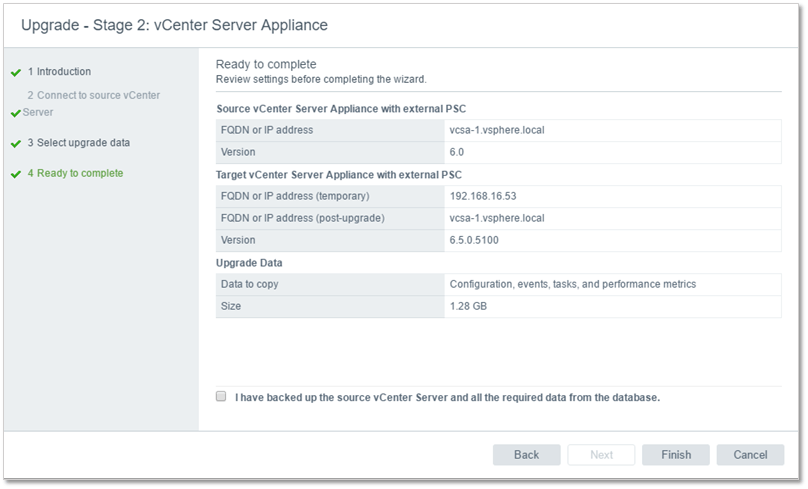Click source 'FQDN or IP address' label
The width and height of the screenshot is (808, 489).
[x=267, y=130]
